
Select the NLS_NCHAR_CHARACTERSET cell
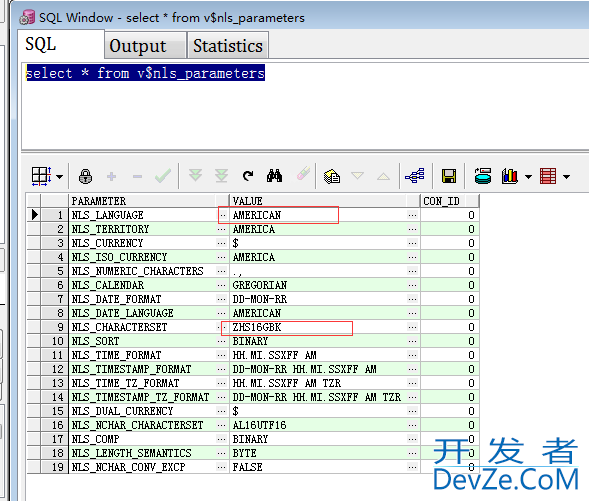point(148,425)
